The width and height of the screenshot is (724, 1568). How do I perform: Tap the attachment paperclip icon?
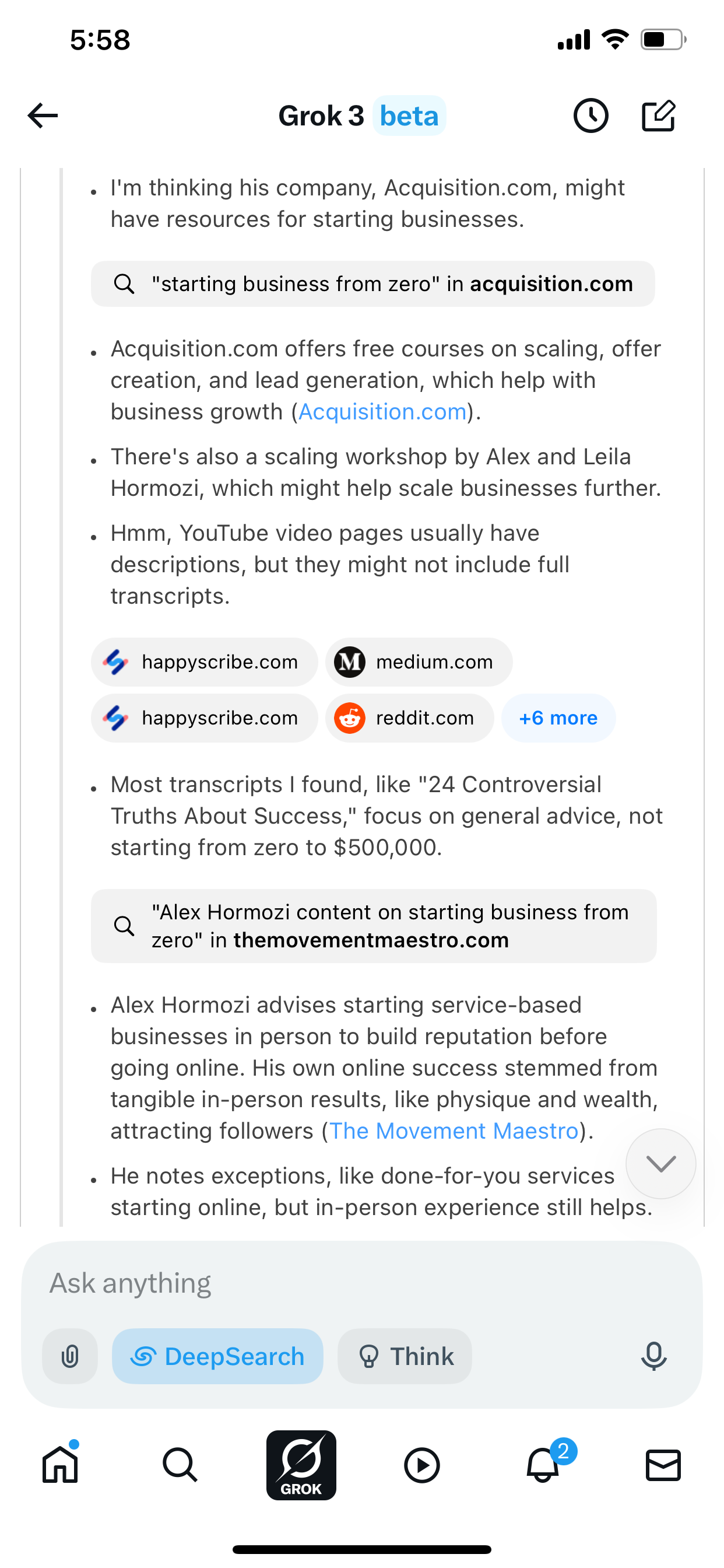(70, 1356)
